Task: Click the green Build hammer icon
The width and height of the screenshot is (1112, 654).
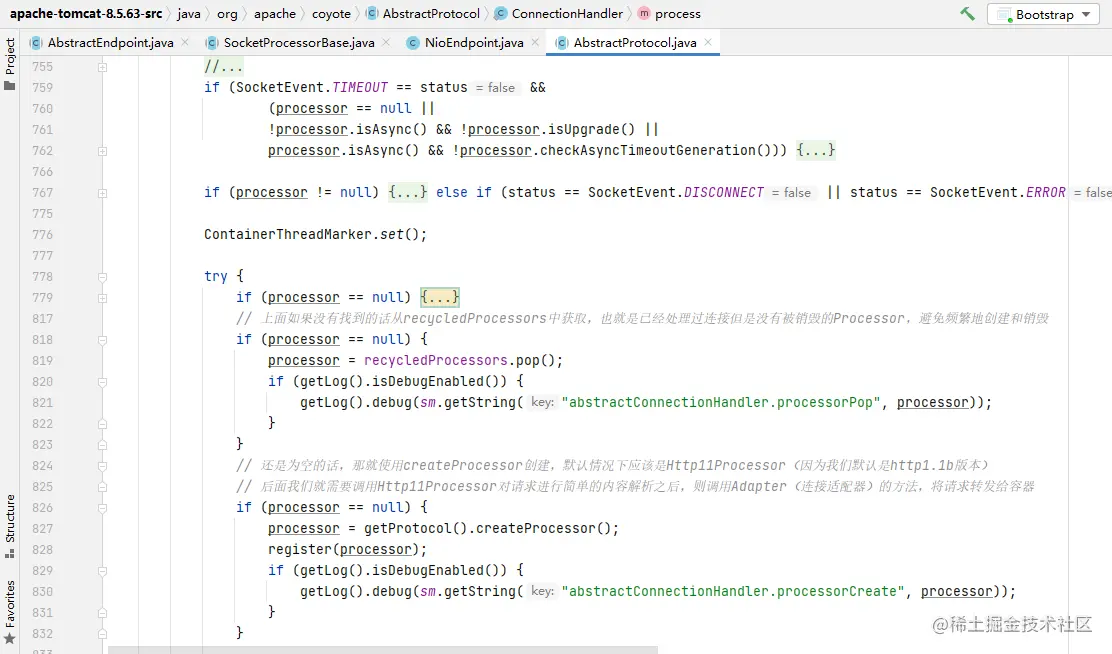Action: click(x=965, y=13)
